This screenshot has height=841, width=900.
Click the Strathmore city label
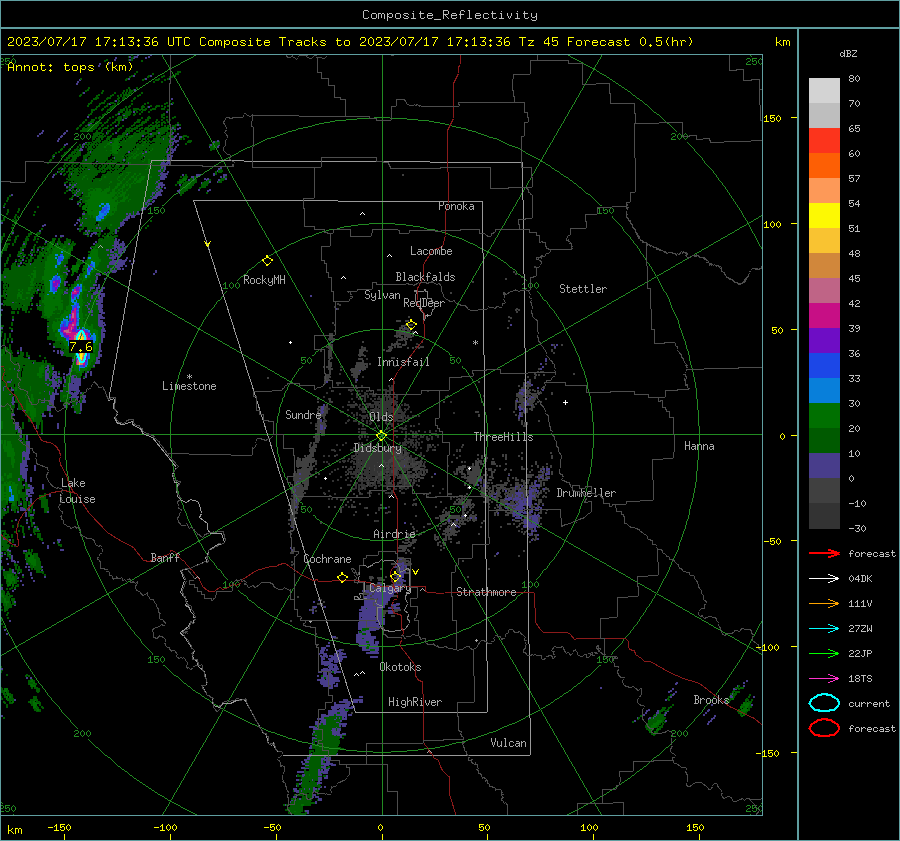tap(486, 592)
